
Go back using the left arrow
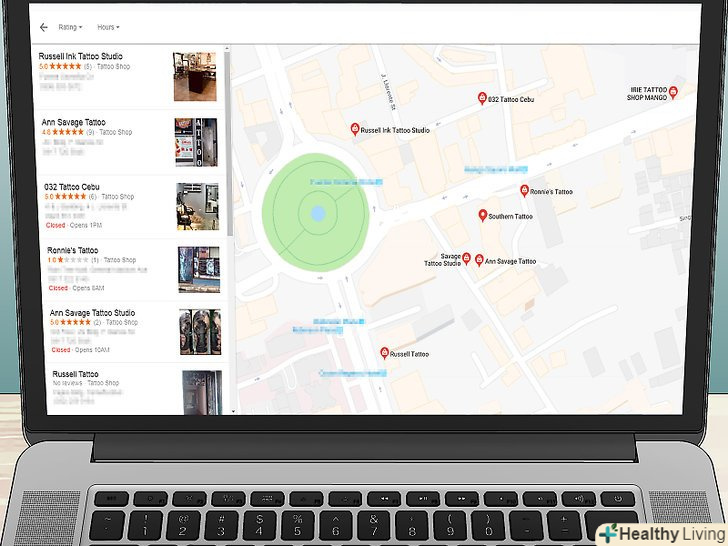pos(44,27)
